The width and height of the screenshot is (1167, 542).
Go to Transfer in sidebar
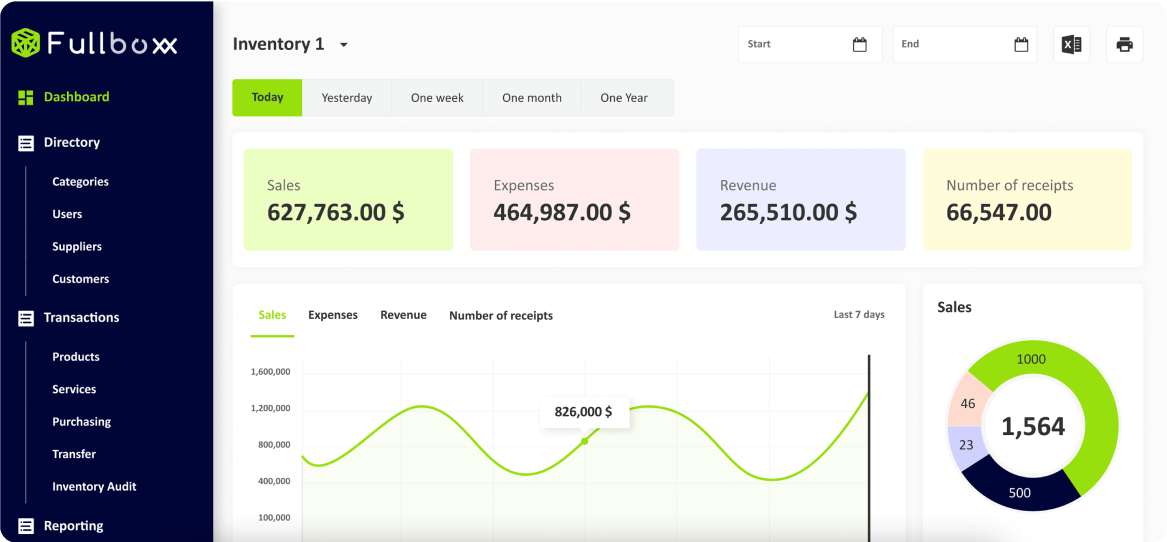point(74,454)
